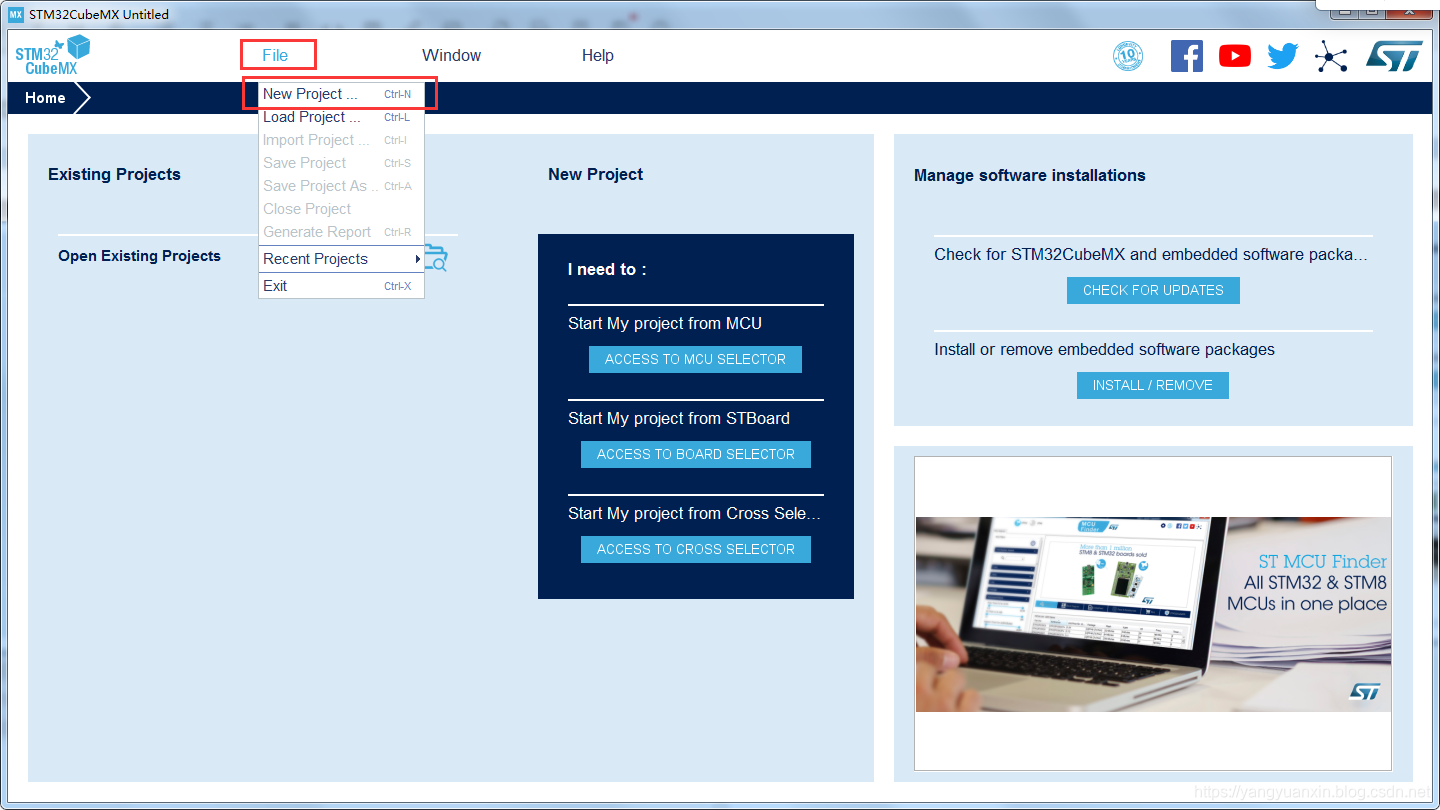Choose New Project from File menu
Screen dimensions: 1440x810
pos(341,94)
